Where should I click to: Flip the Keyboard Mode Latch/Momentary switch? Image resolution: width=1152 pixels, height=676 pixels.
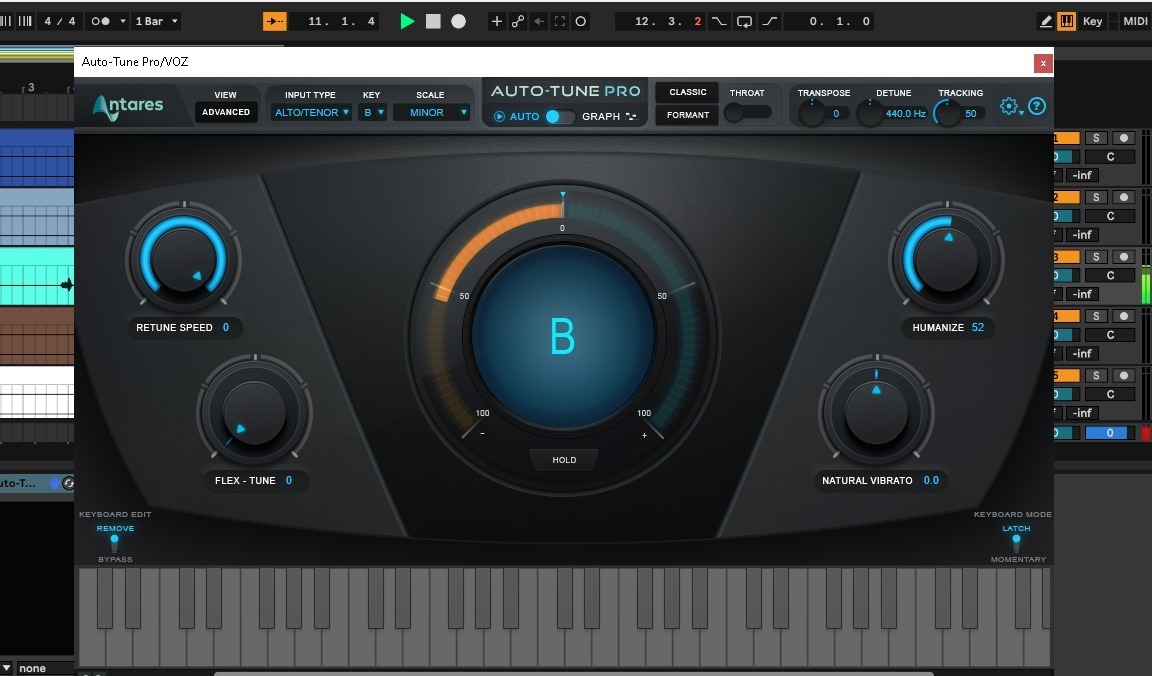click(1016, 544)
